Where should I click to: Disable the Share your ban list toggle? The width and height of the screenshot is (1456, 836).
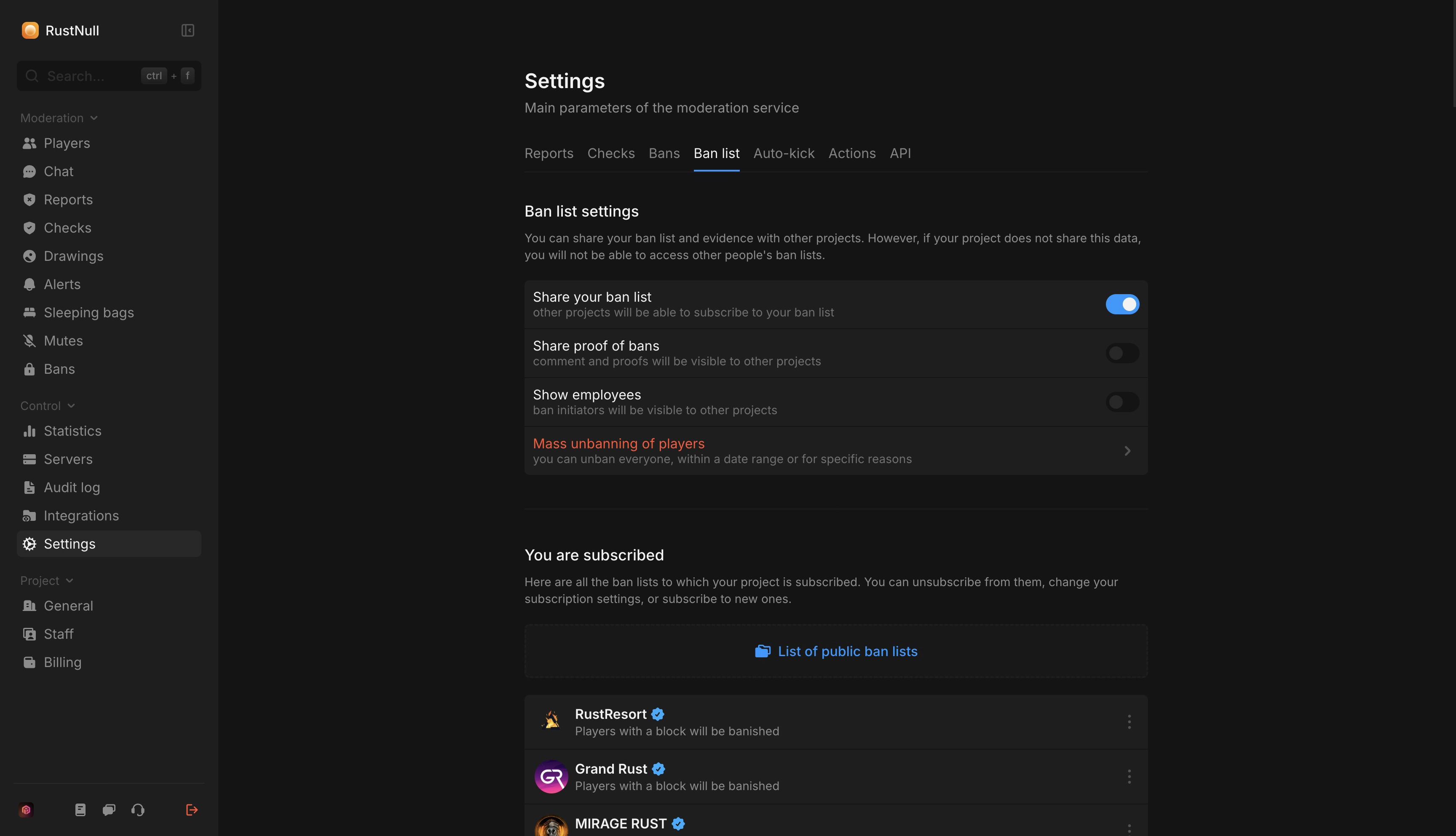(1123, 304)
